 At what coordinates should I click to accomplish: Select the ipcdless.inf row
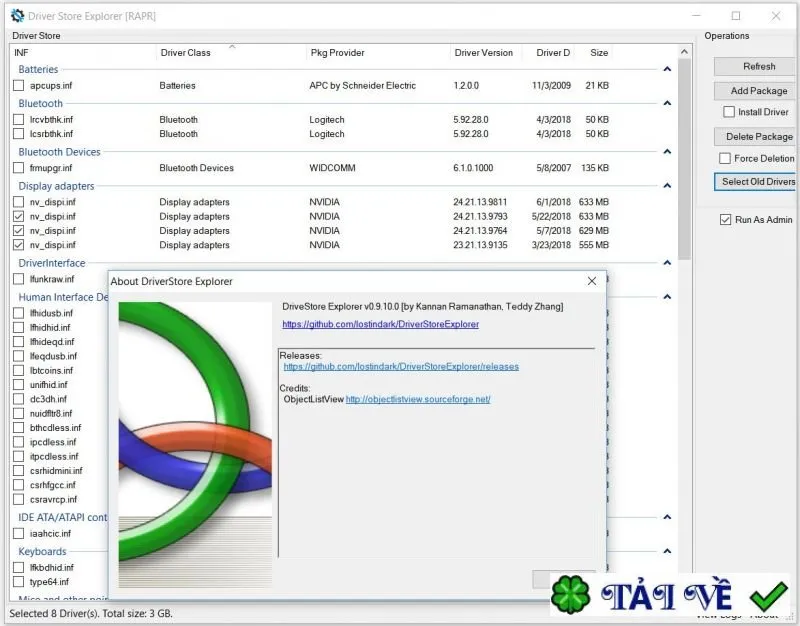click(53, 442)
